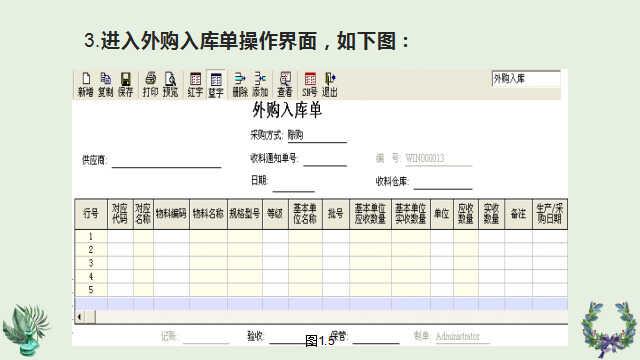The width and height of the screenshot is (640, 360).
Task: Click the 新增 (New) toolbar icon
Action: tap(86, 85)
